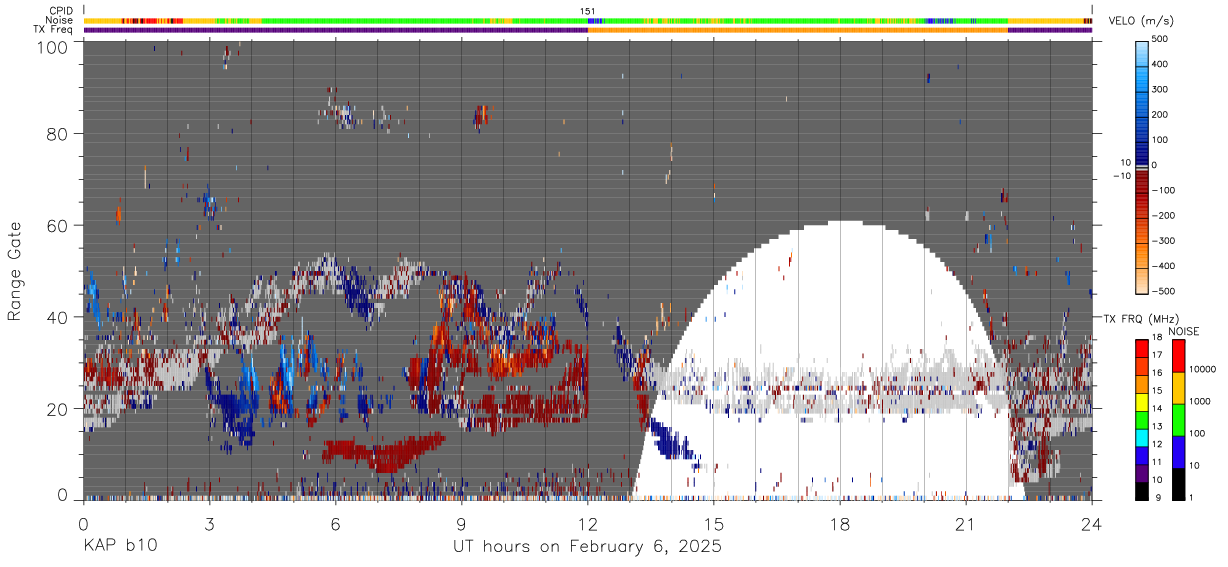1228x567 pixels.
Task: Click the '21' tick on the UT hours axis
Action: 966,524
